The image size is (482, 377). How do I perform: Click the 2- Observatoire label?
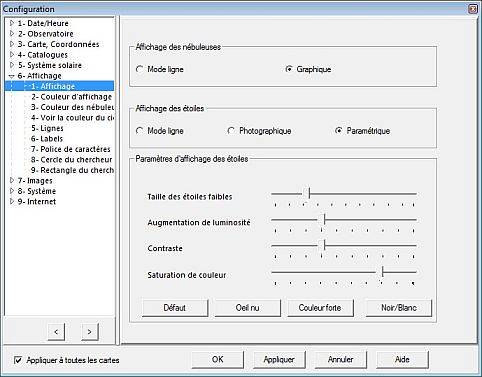[x=45, y=34]
